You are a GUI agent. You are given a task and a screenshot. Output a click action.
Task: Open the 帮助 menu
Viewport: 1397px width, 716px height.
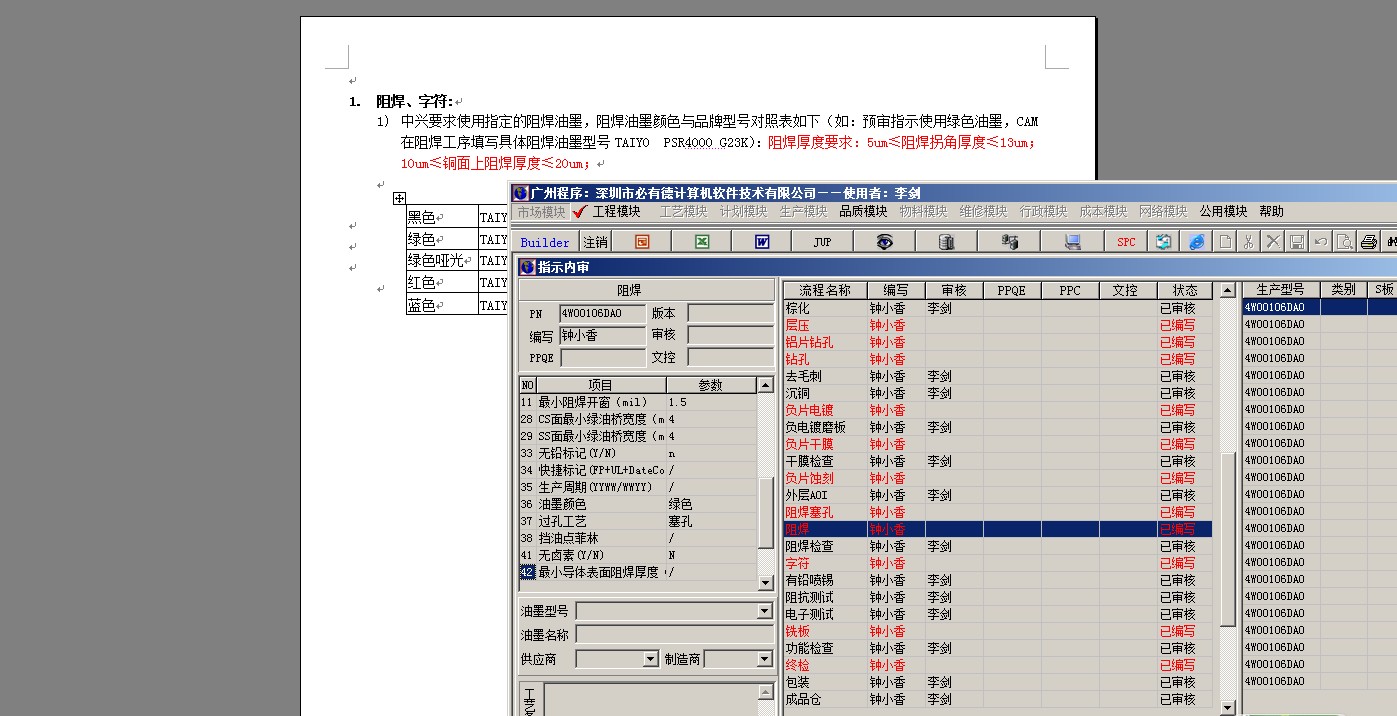tap(1271, 212)
